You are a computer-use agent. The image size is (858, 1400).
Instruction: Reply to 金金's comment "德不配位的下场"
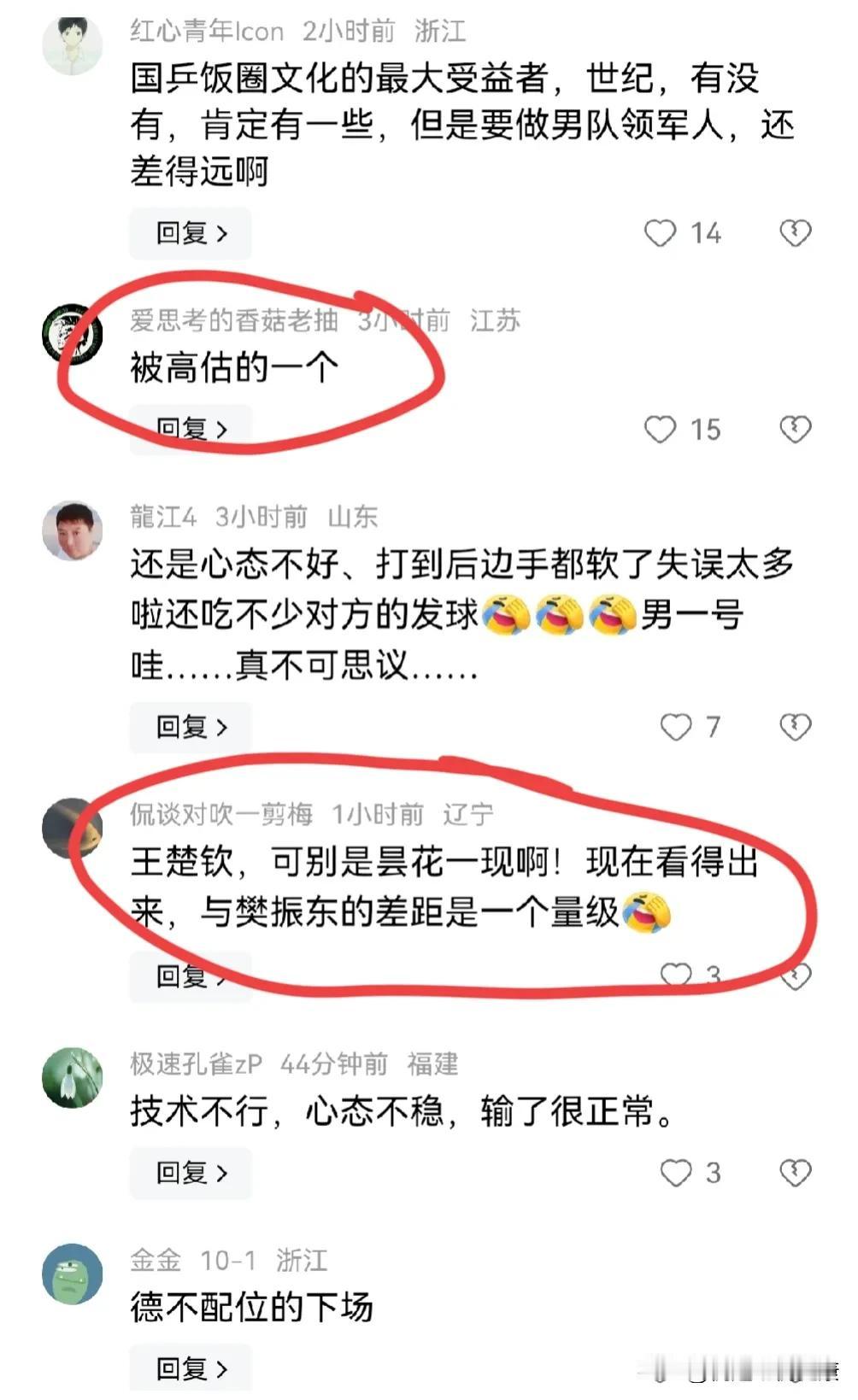[191, 1369]
